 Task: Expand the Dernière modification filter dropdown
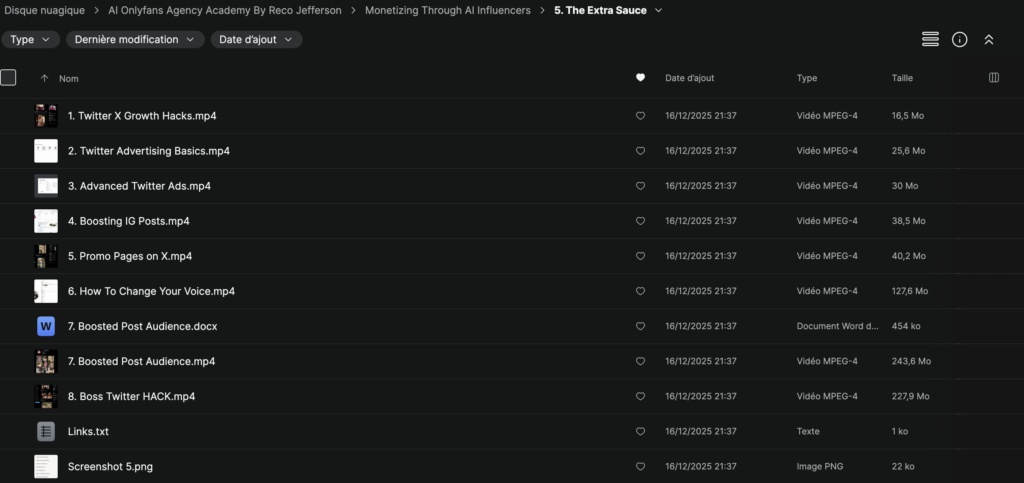tap(135, 40)
